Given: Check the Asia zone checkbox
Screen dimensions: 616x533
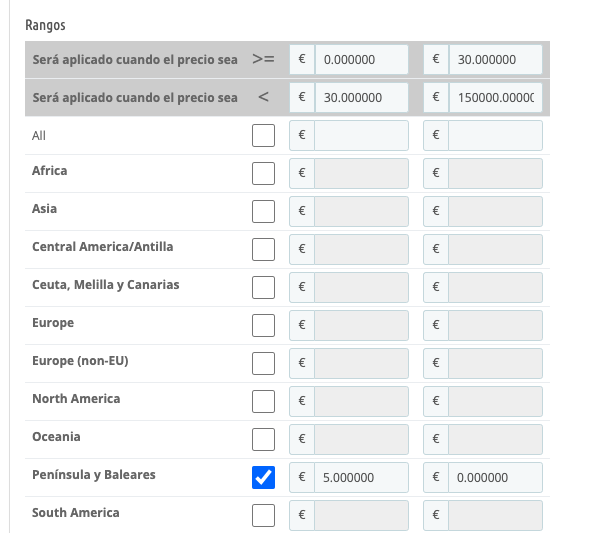Looking at the screenshot, I should click(263, 212).
